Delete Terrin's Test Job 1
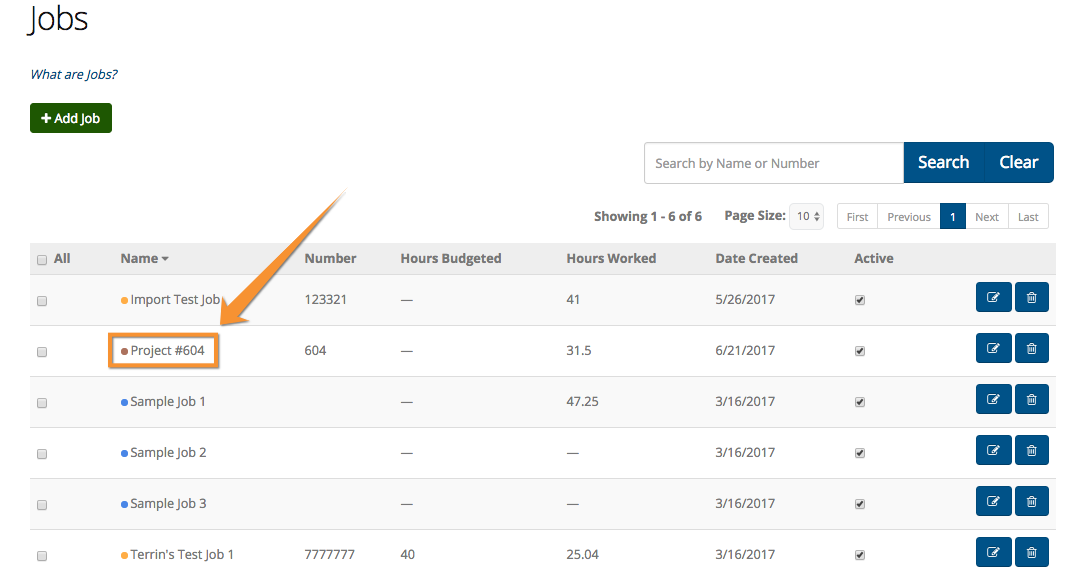Viewport: 1066px width, 585px height. tap(1031, 552)
